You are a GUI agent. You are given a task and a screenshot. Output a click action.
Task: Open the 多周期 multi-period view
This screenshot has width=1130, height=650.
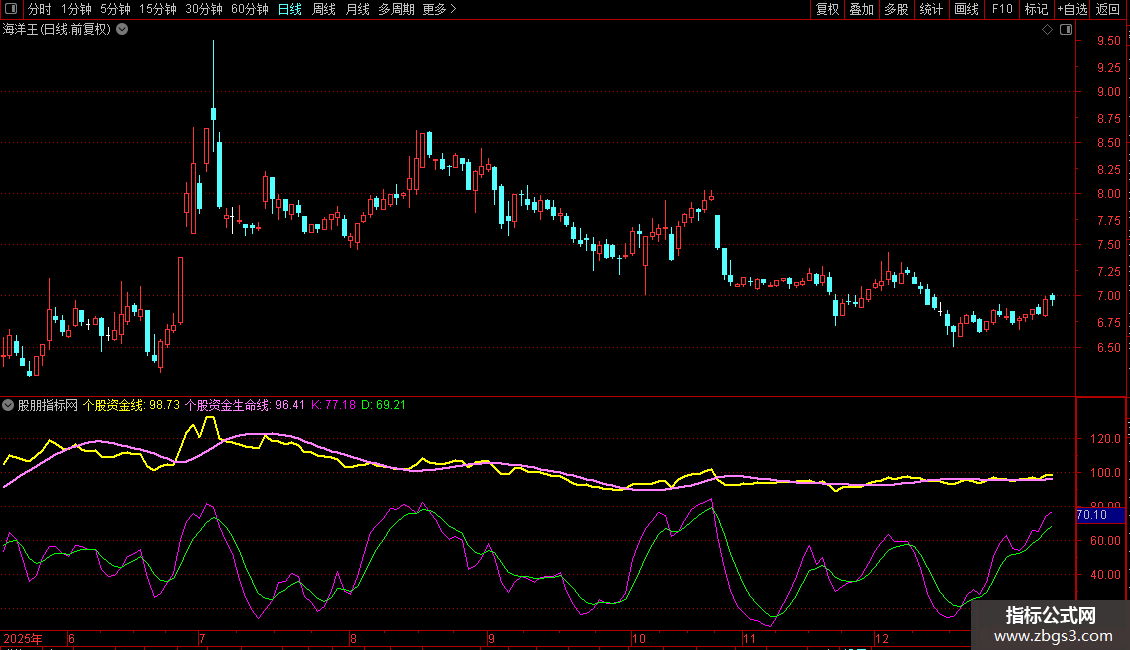point(397,10)
